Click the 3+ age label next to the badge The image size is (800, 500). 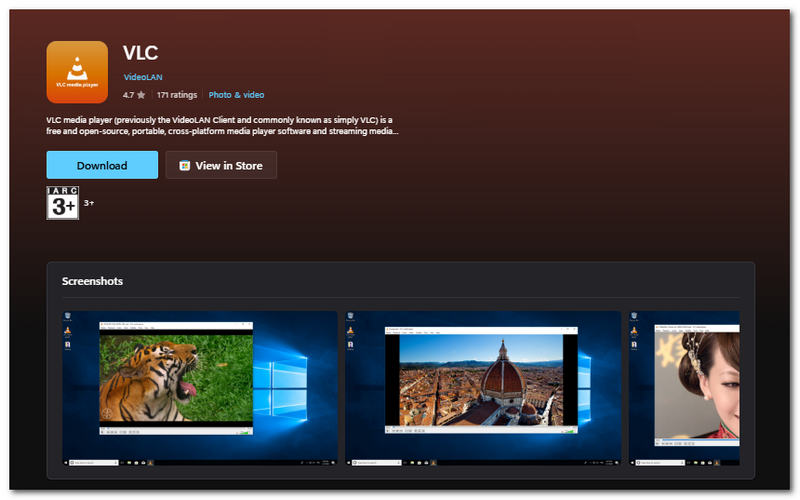89,203
